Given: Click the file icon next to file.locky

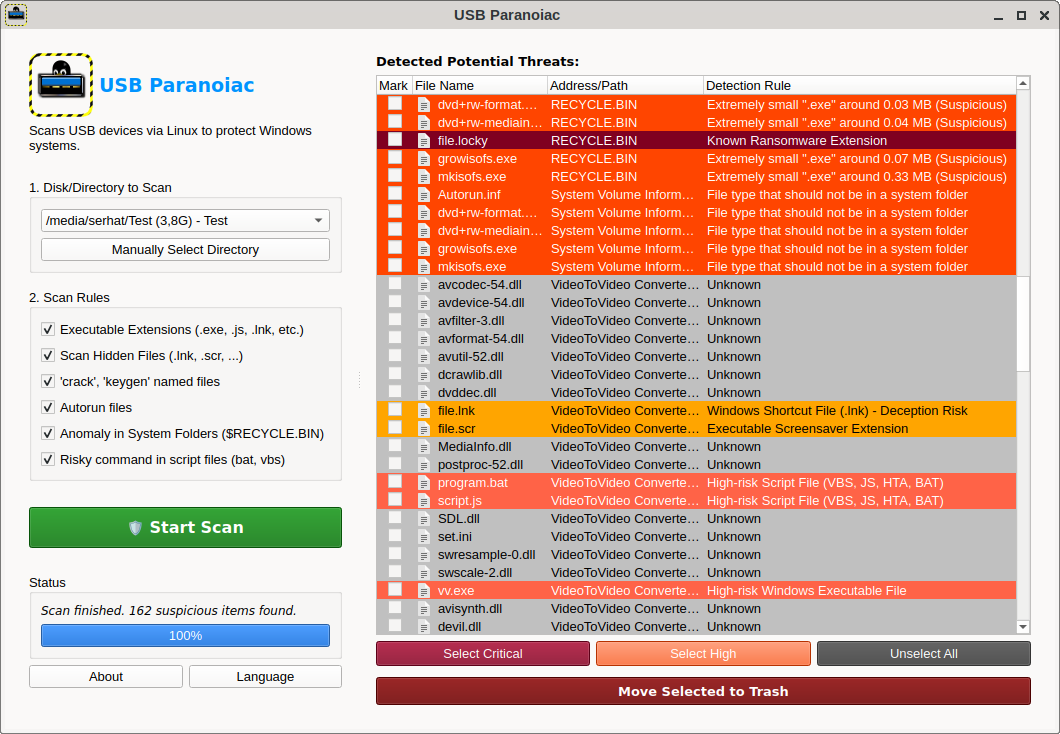Looking at the screenshot, I should click(424, 141).
